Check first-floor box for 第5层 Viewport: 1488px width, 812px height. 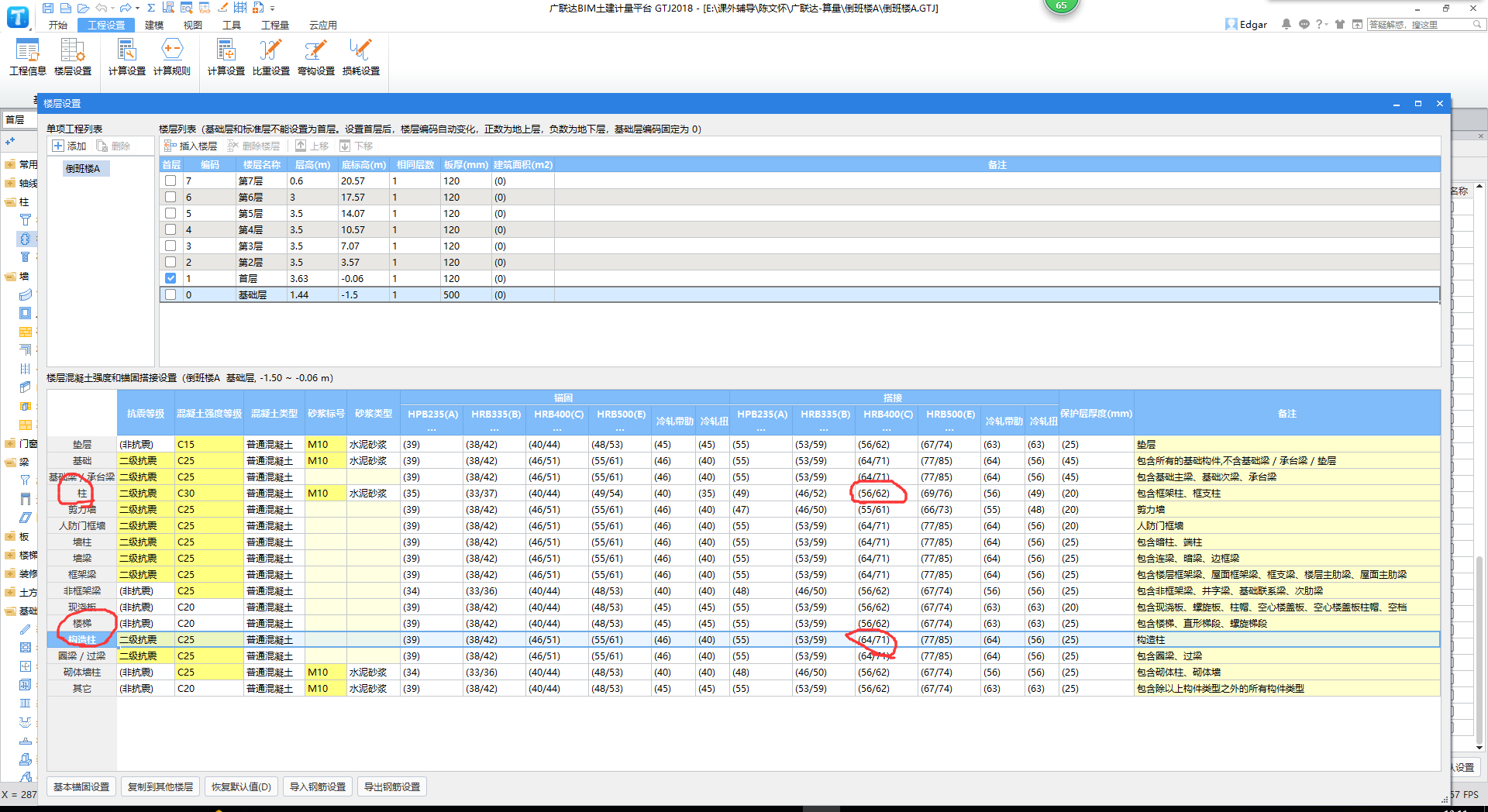pyautogui.click(x=170, y=213)
